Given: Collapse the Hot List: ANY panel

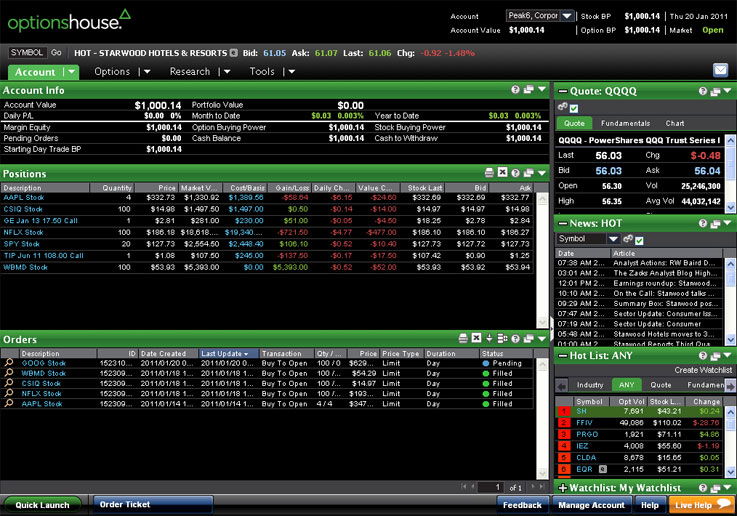Looking at the screenshot, I should tap(562, 356).
